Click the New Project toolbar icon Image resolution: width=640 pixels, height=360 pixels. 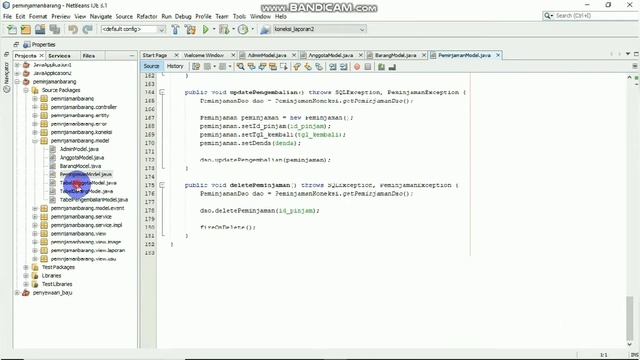(26, 29)
